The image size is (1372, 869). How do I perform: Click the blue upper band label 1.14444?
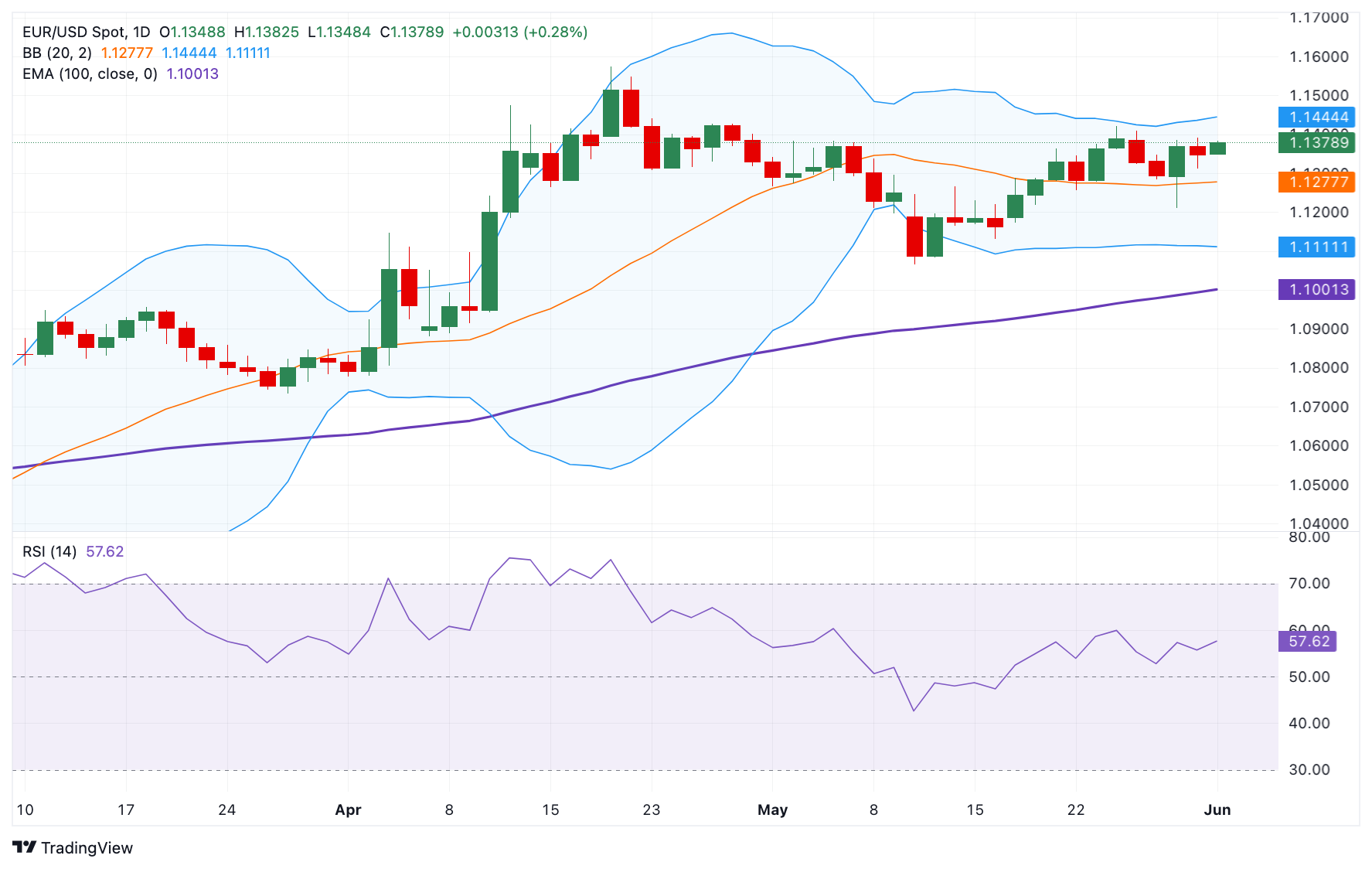[1316, 115]
